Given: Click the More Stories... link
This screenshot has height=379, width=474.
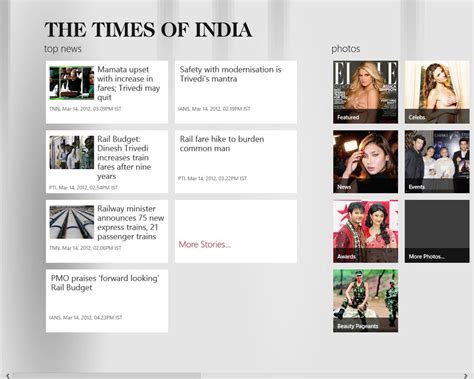Looking at the screenshot, I should (x=205, y=244).
